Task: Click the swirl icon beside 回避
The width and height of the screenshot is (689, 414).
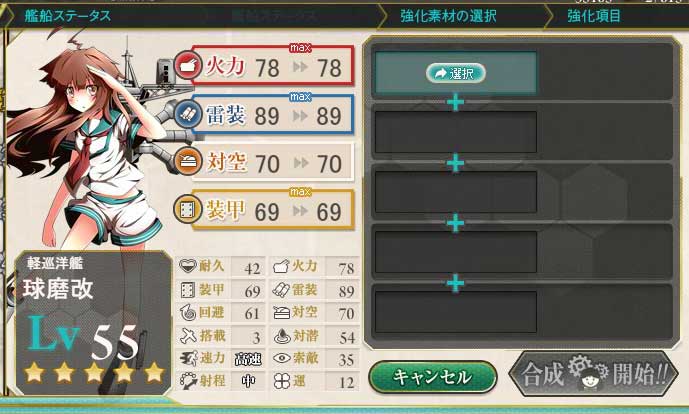Action: (188, 312)
